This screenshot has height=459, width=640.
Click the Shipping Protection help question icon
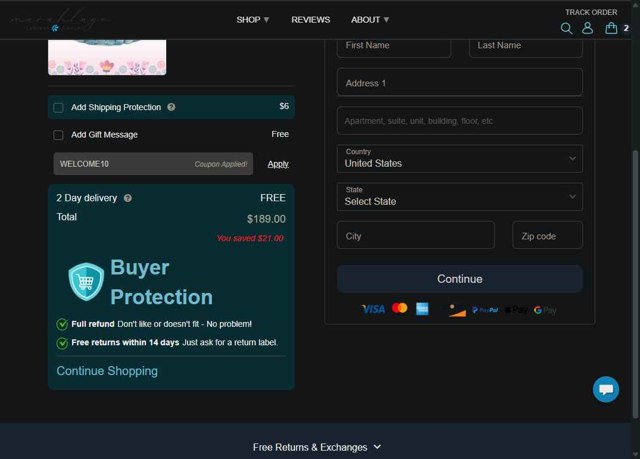pyautogui.click(x=171, y=107)
